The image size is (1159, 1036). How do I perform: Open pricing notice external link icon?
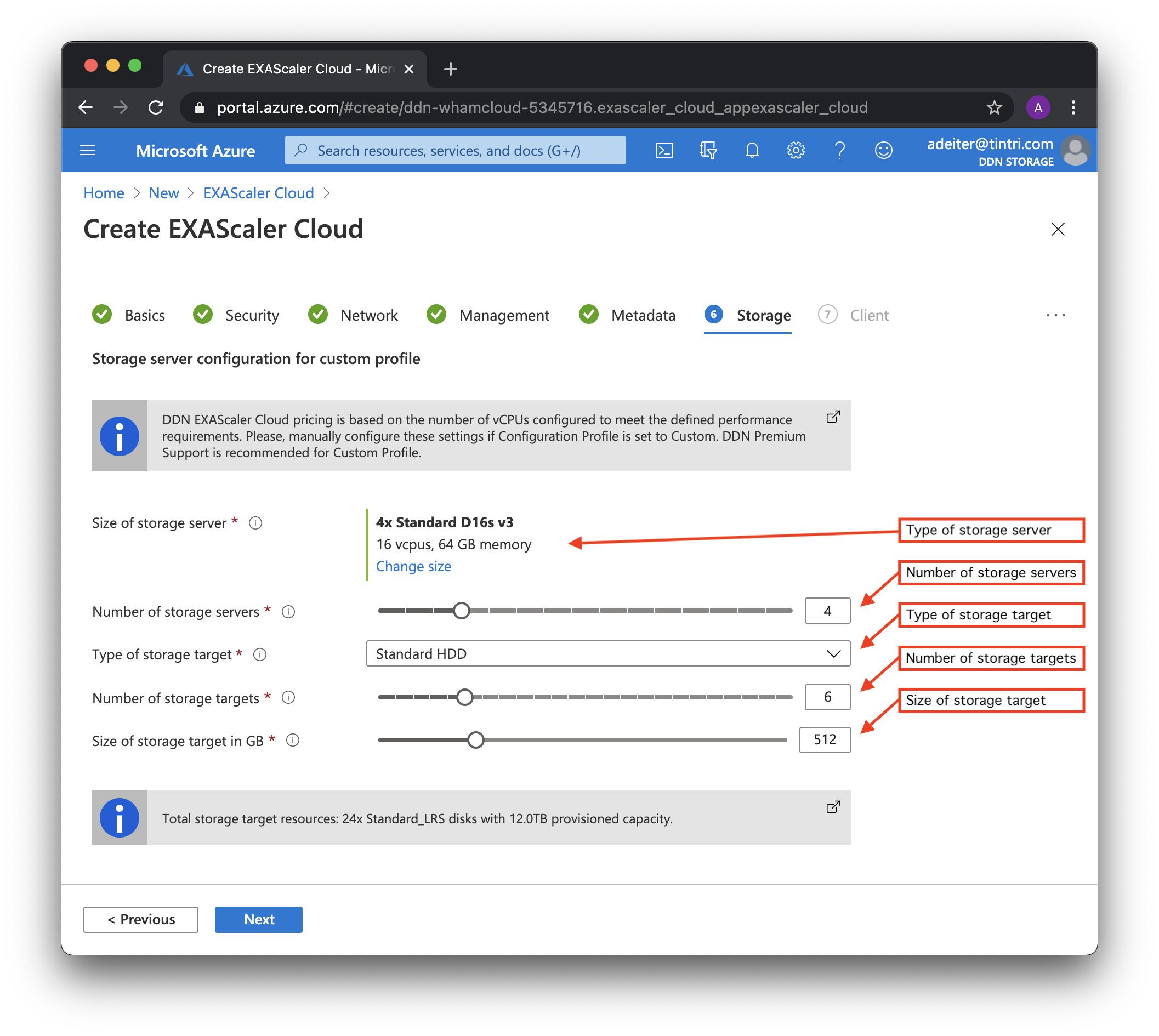point(833,417)
